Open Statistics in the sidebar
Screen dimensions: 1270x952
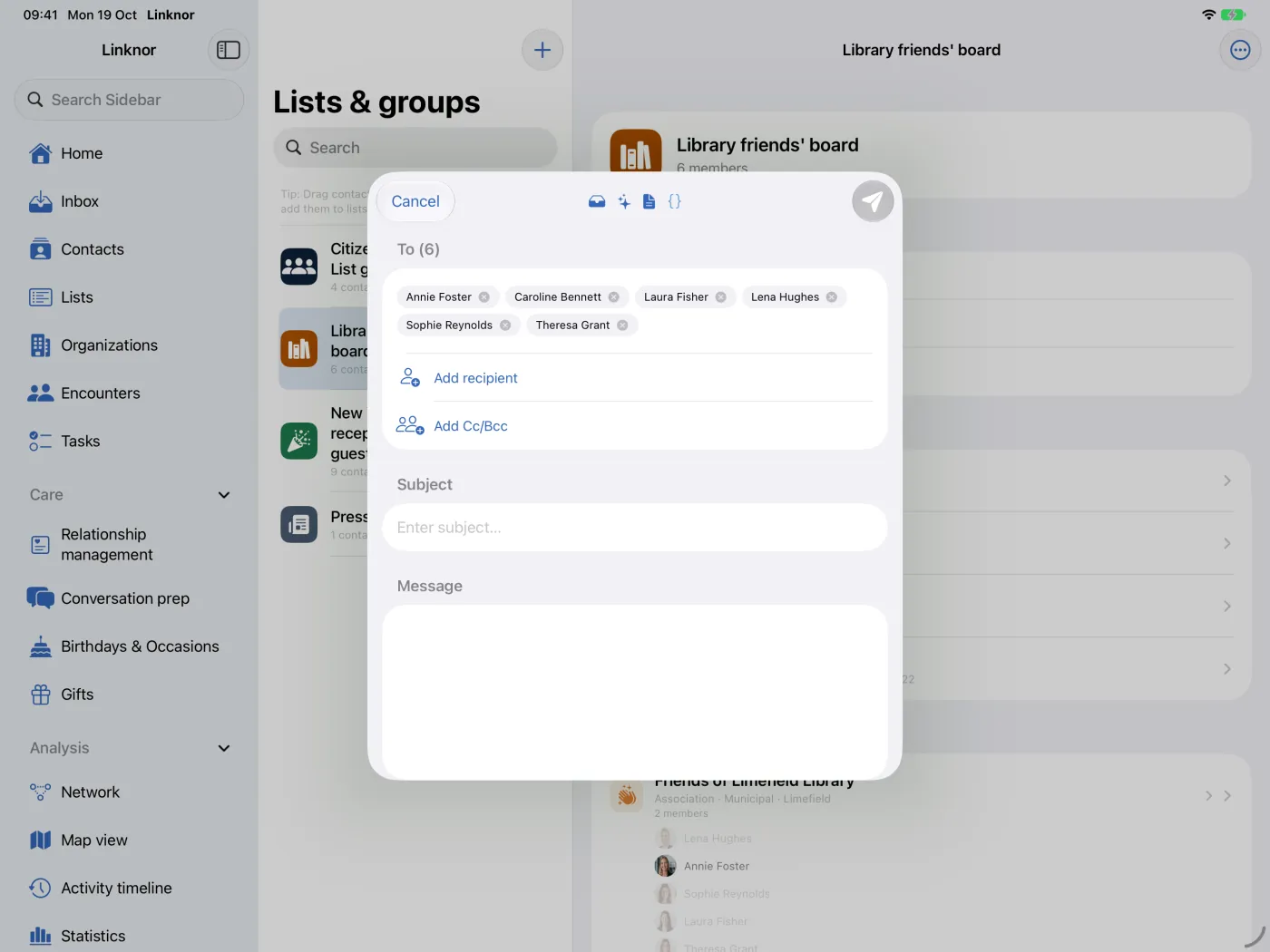(x=129, y=937)
